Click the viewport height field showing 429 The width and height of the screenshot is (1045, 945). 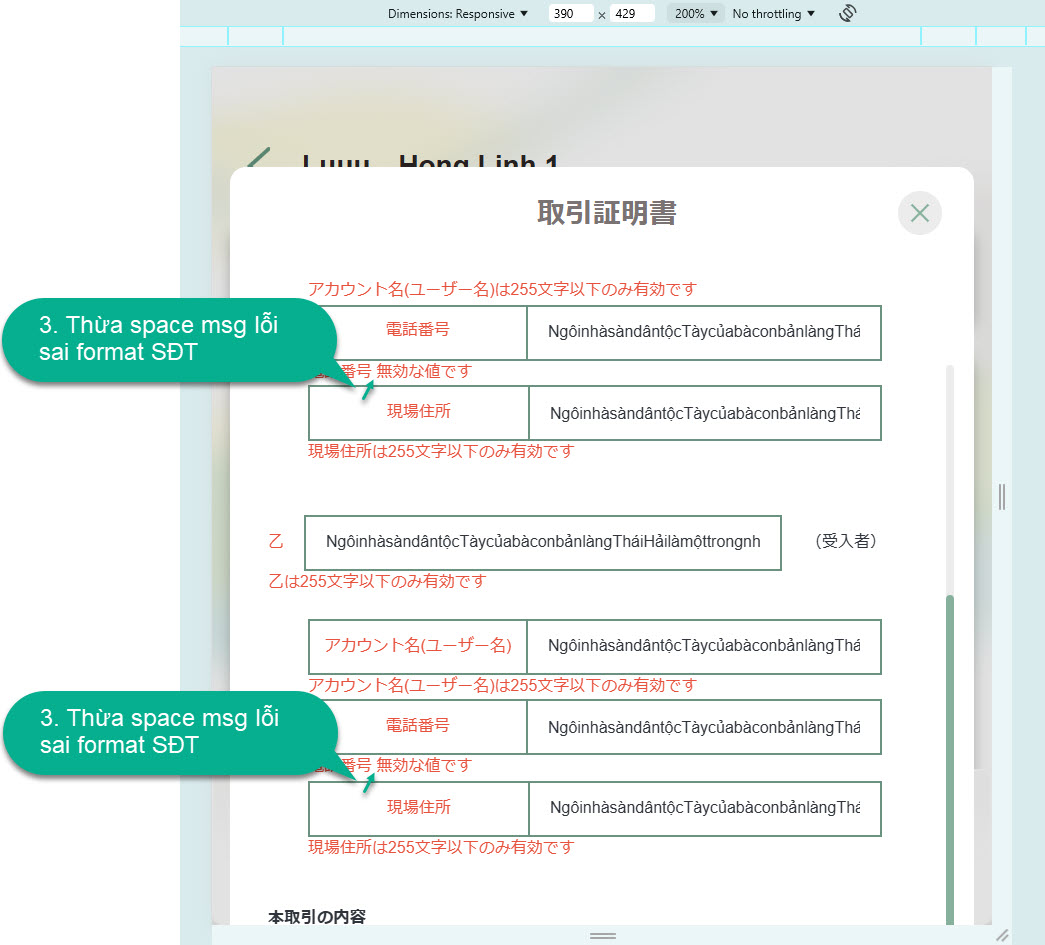coord(632,14)
